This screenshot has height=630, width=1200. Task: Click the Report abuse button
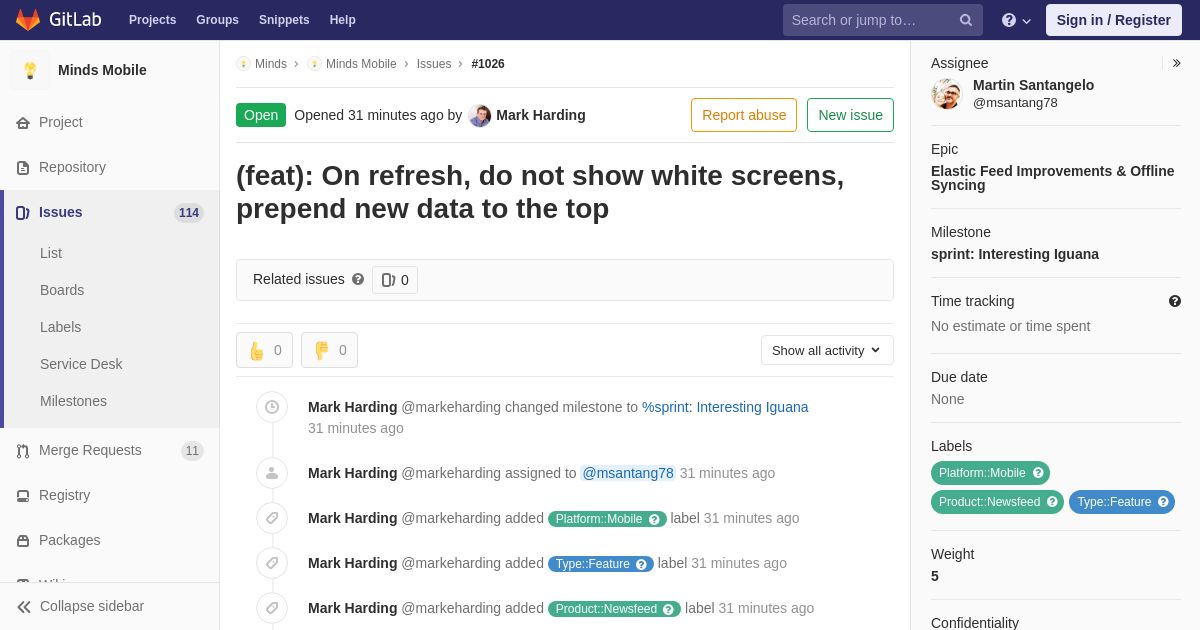coord(744,115)
